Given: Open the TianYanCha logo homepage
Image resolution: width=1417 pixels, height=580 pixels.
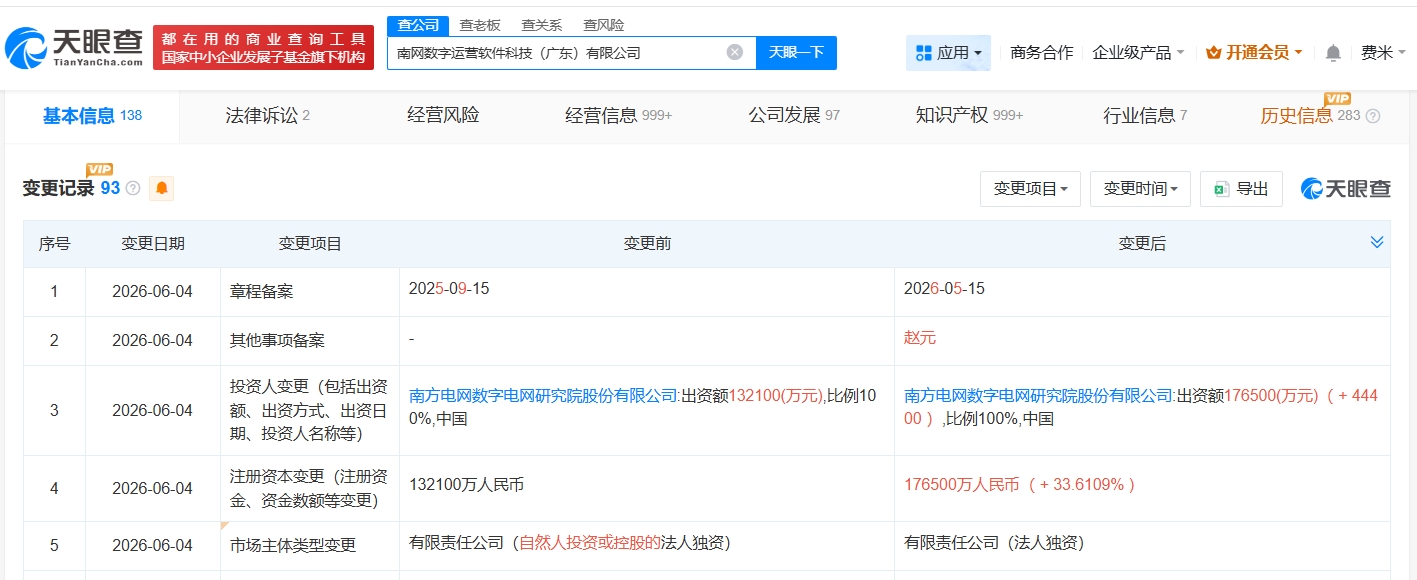Looking at the screenshot, I should [75, 46].
